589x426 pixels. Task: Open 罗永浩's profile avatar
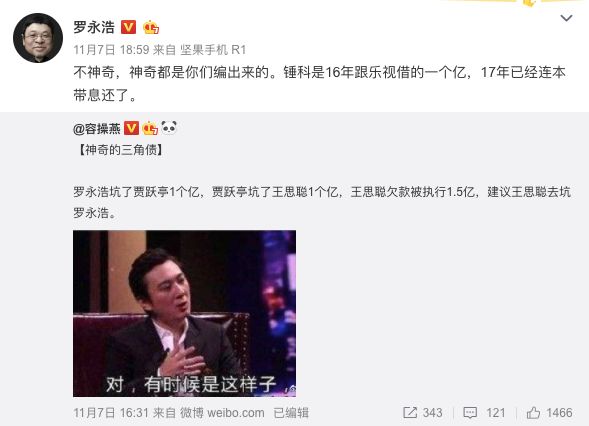[x=38, y=38]
